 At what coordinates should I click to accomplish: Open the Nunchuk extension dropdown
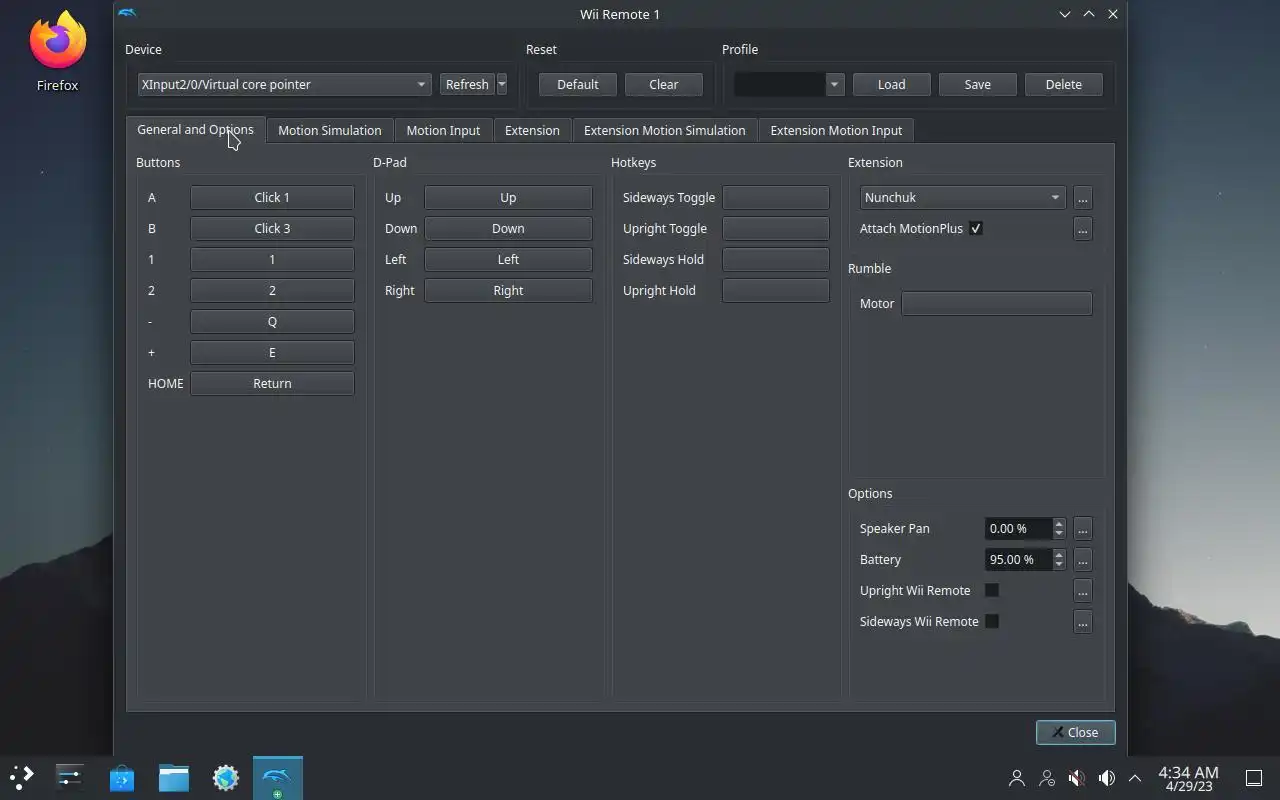963,198
